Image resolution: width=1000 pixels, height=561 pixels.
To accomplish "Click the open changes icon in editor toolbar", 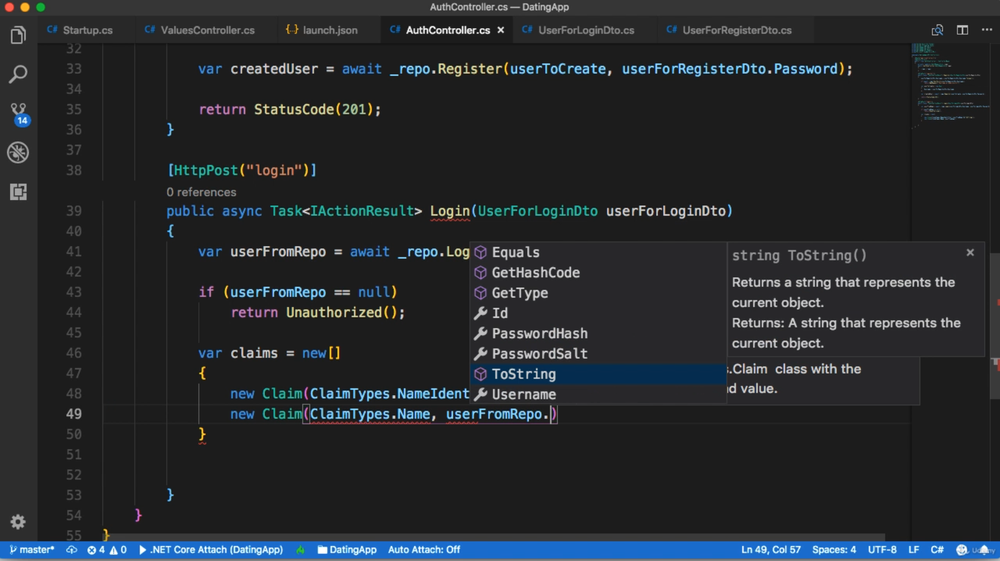I will pyautogui.click(x=937, y=30).
